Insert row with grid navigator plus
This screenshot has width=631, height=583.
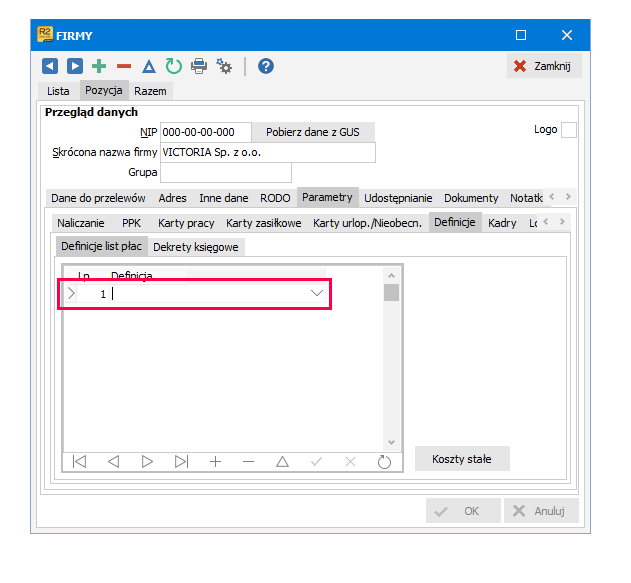[216, 461]
